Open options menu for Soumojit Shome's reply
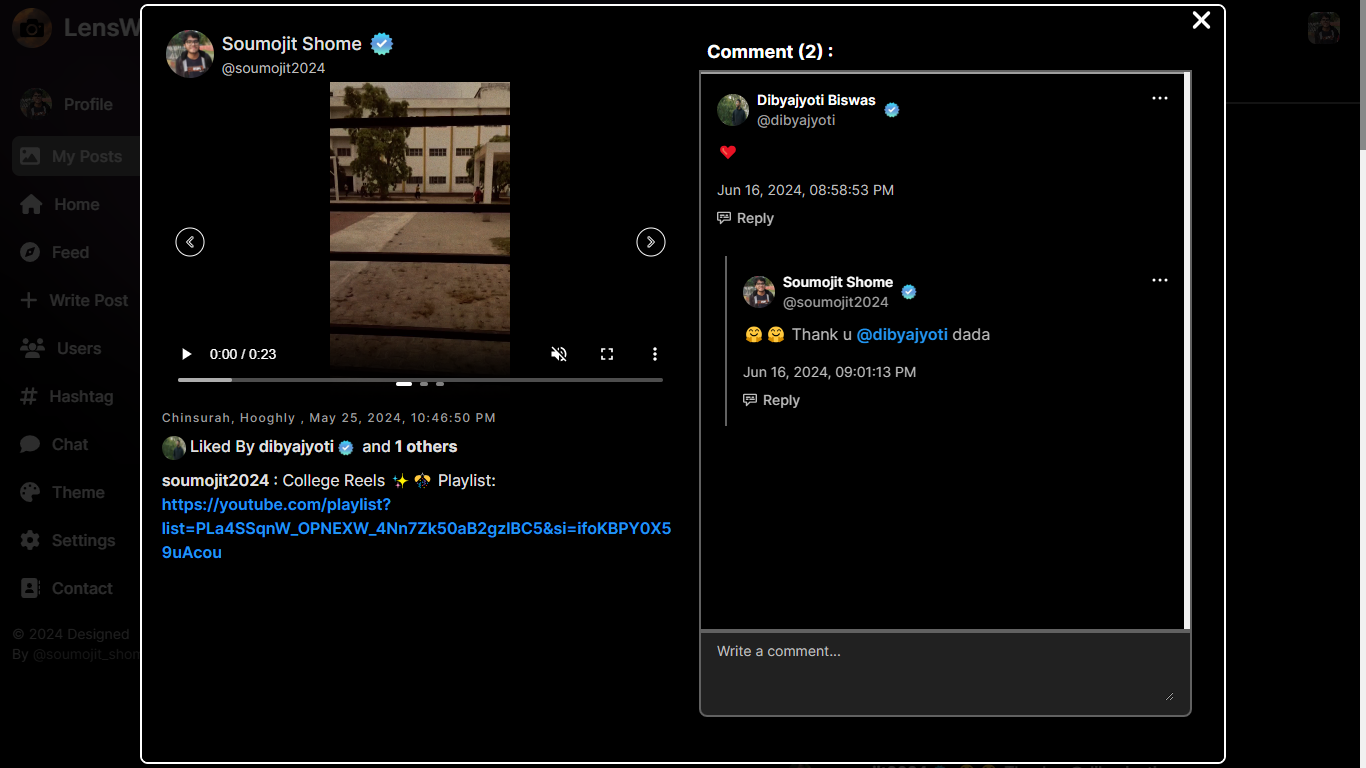The height and width of the screenshot is (768, 1366). (x=1160, y=280)
